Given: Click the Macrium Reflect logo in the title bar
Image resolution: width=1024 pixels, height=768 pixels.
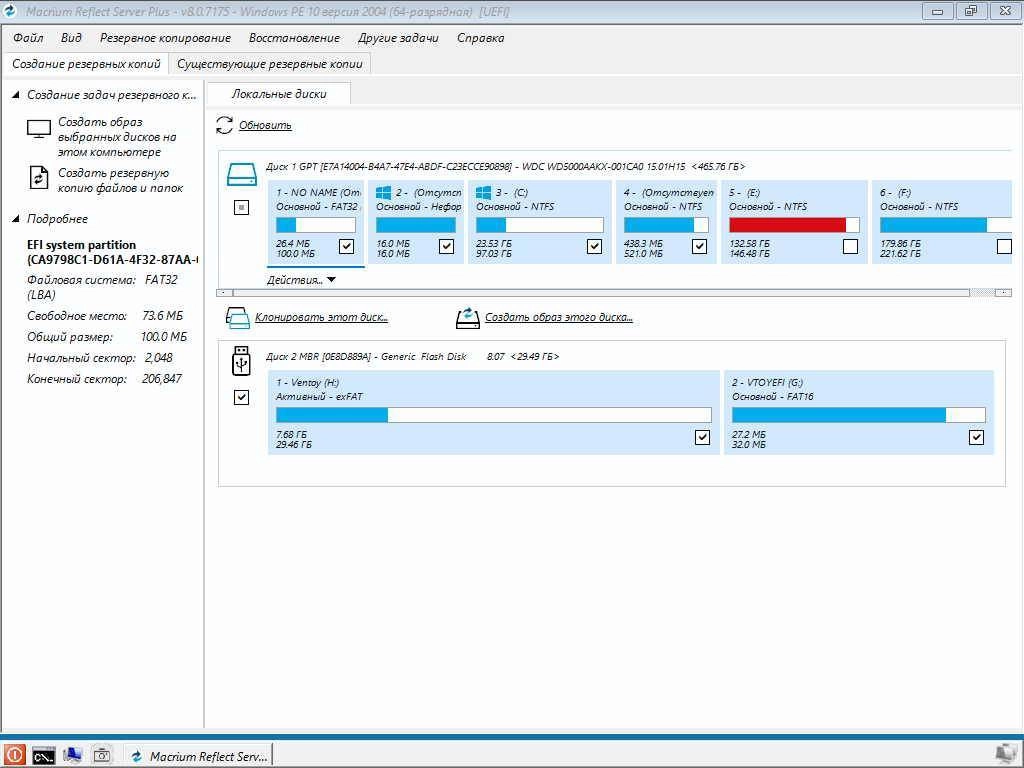Looking at the screenshot, I should [10, 10].
